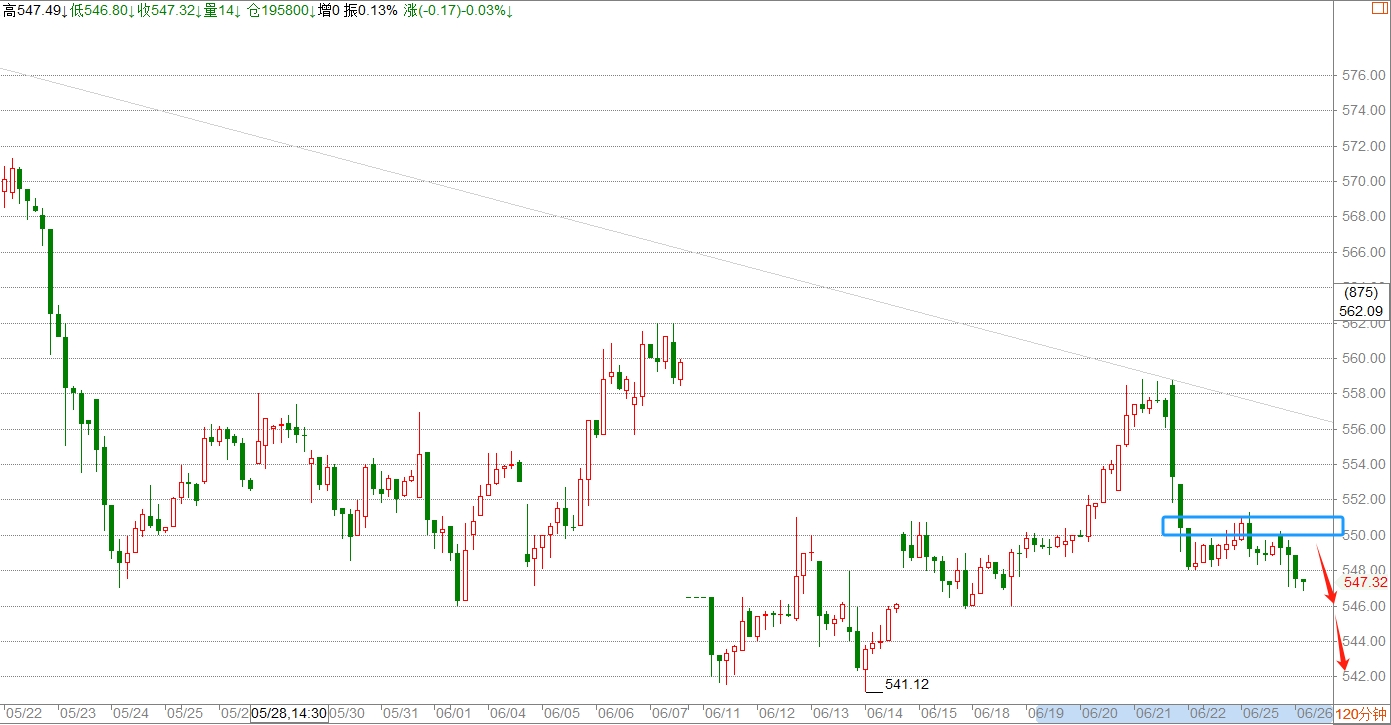The height and width of the screenshot is (725, 1391).
Task: Click the 541.12 lowest price label
Action: tap(907, 684)
